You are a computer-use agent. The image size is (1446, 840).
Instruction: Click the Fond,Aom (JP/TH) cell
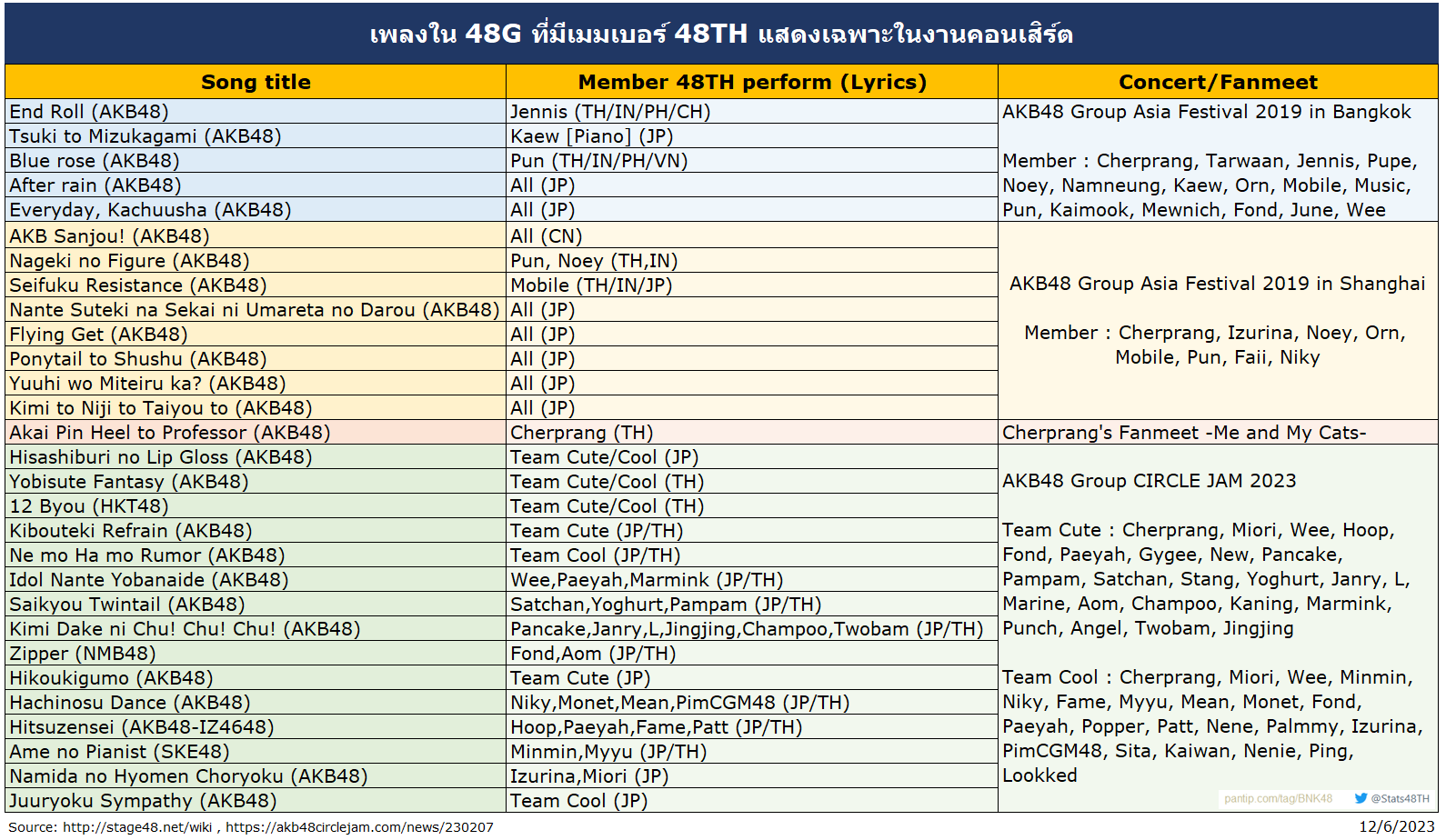click(x=752, y=654)
